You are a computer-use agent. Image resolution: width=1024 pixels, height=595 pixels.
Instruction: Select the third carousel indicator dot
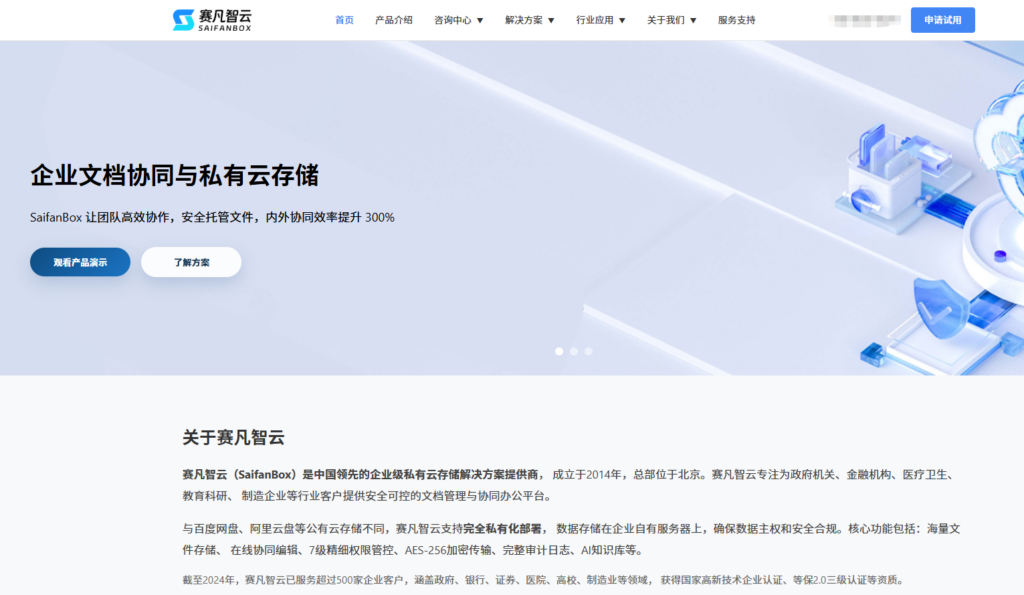click(x=588, y=351)
